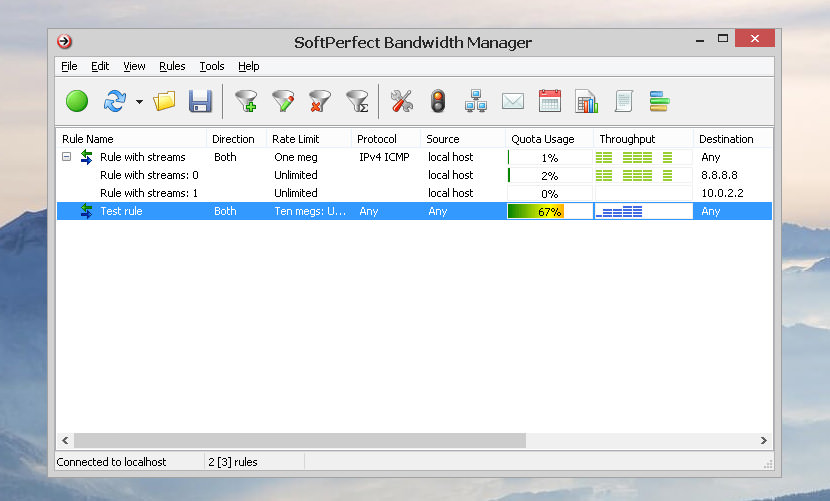Click the horizontal scrollbar thumb

point(300,440)
